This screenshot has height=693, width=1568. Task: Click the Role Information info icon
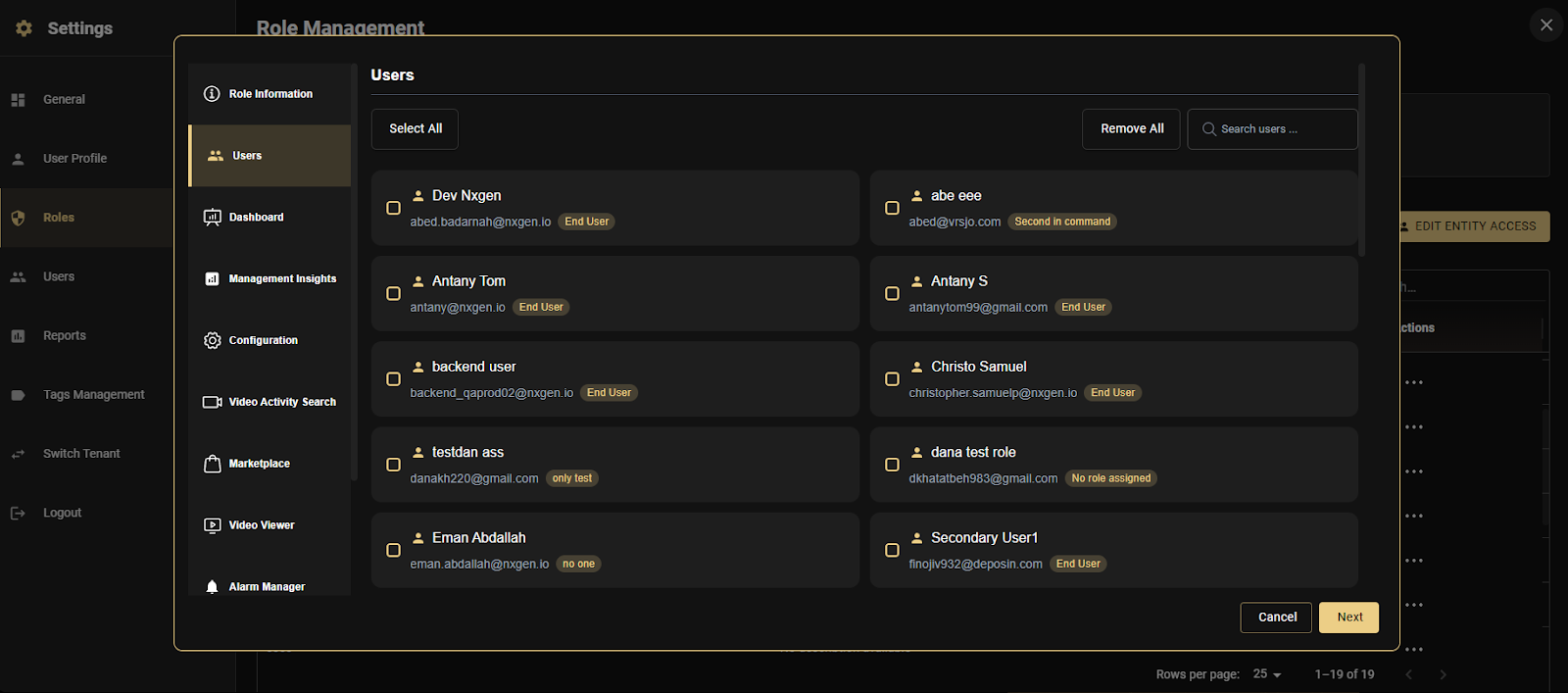click(x=212, y=94)
